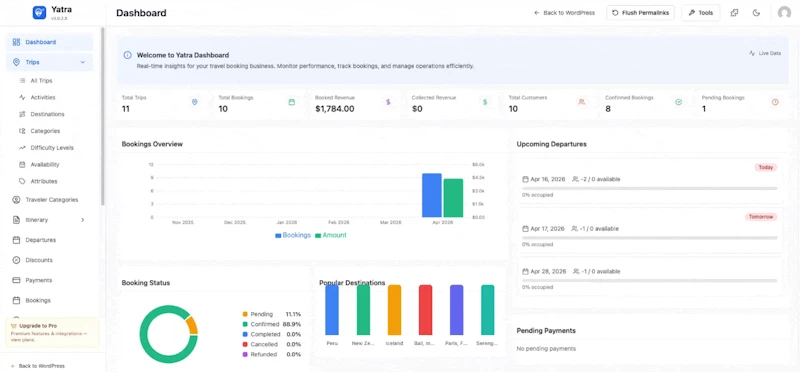Click the Peru destination bar
Screen dimensions: 800x372
(x=332, y=310)
